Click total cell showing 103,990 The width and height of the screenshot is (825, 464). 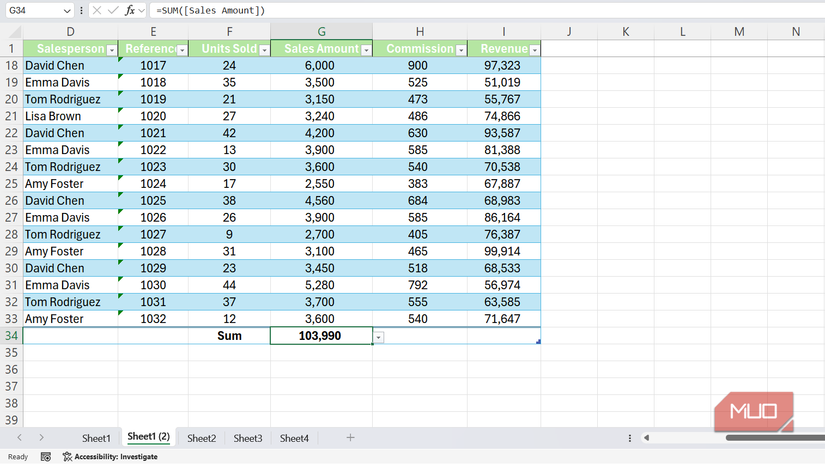[x=321, y=336]
